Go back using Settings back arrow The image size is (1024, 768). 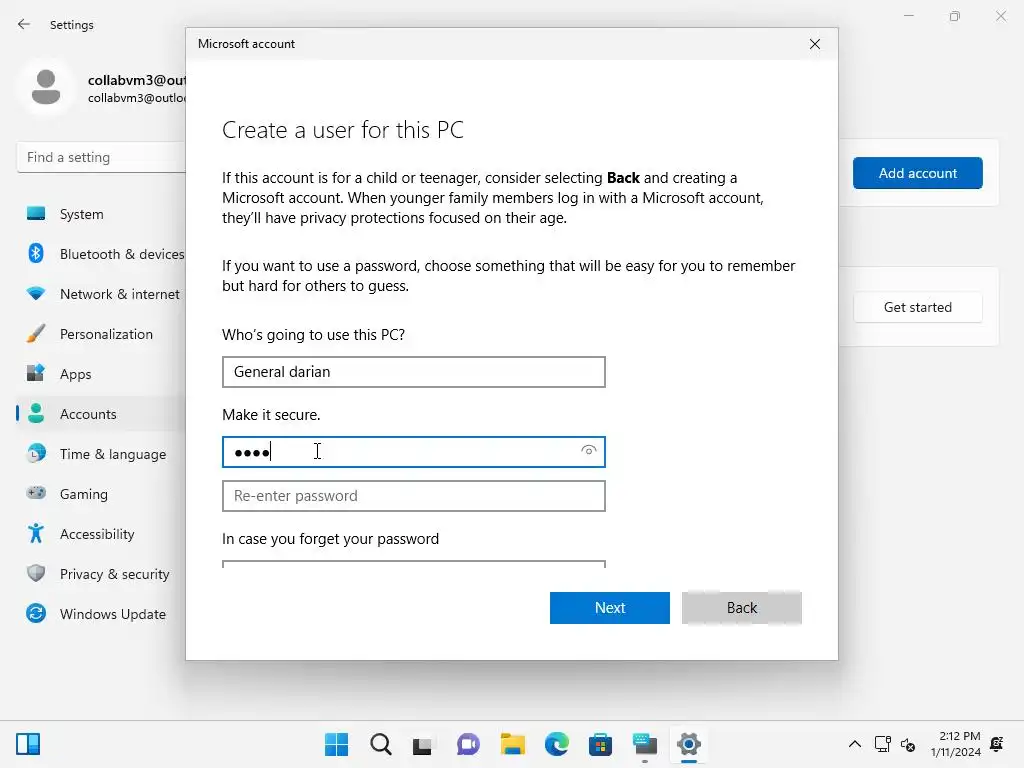[x=24, y=24]
